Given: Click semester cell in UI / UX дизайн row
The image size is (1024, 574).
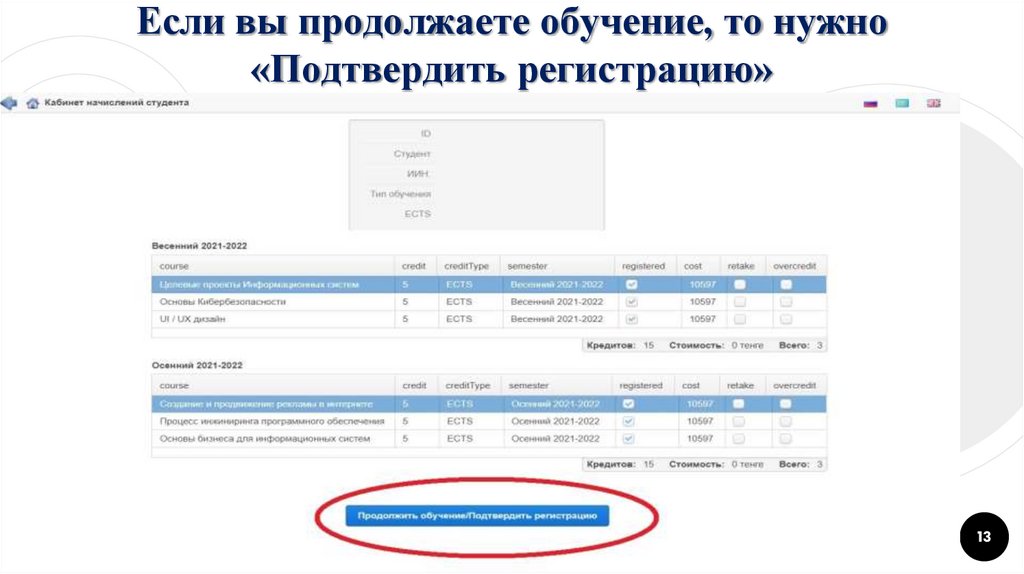Looking at the screenshot, I should (x=556, y=319).
